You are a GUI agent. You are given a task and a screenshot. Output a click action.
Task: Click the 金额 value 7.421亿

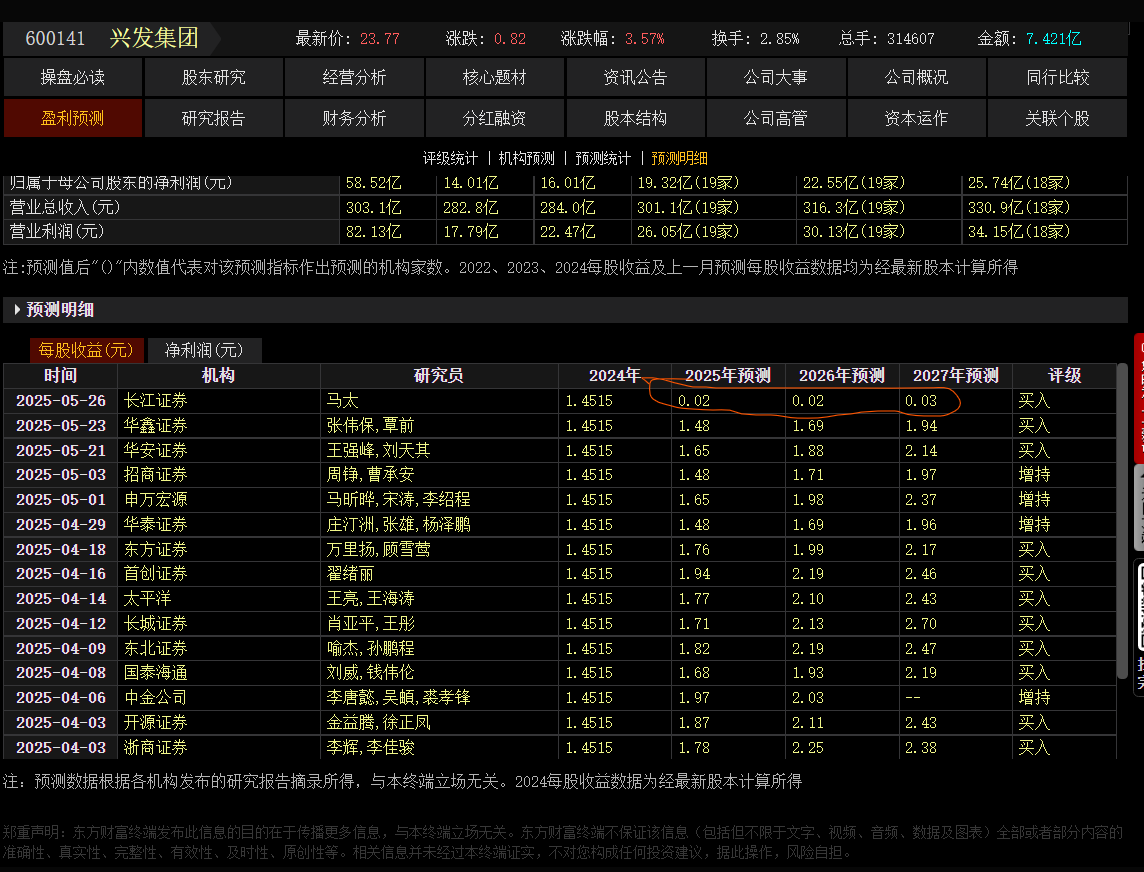pos(1053,39)
